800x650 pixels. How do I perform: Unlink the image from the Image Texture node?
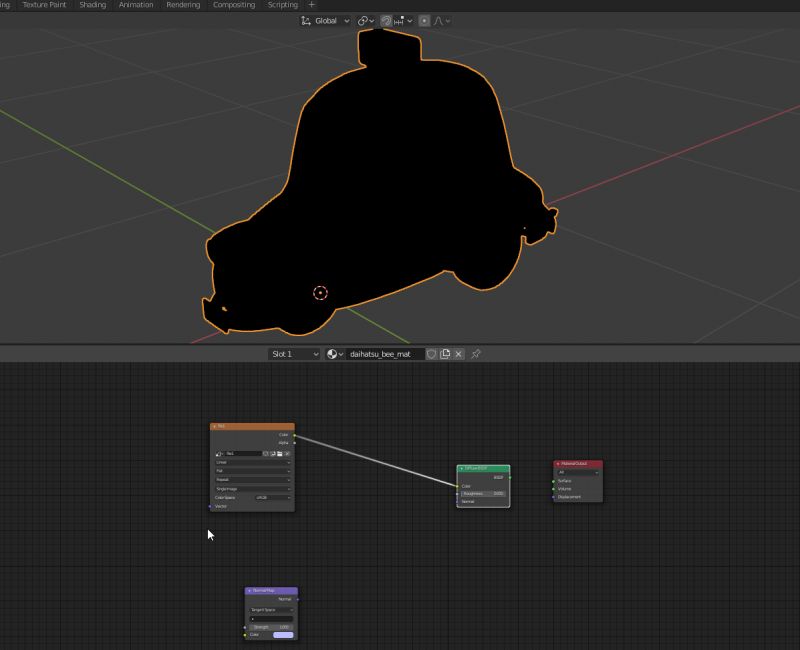[x=287, y=453]
